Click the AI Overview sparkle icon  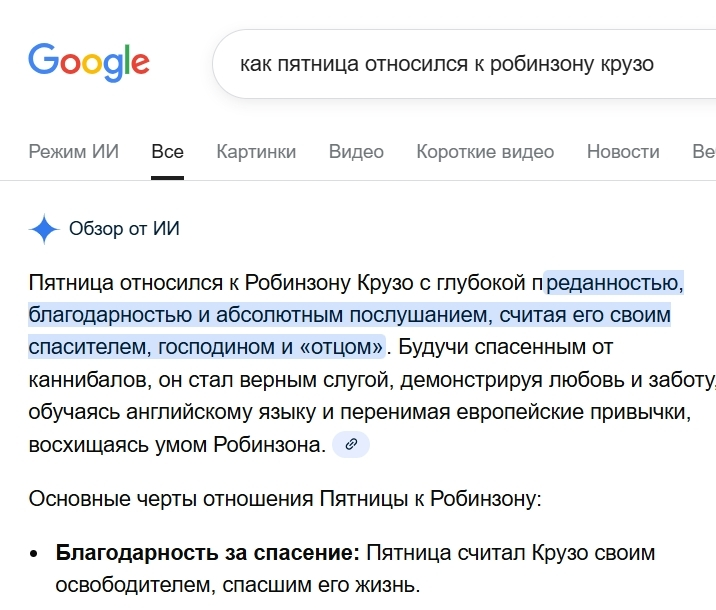44,229
